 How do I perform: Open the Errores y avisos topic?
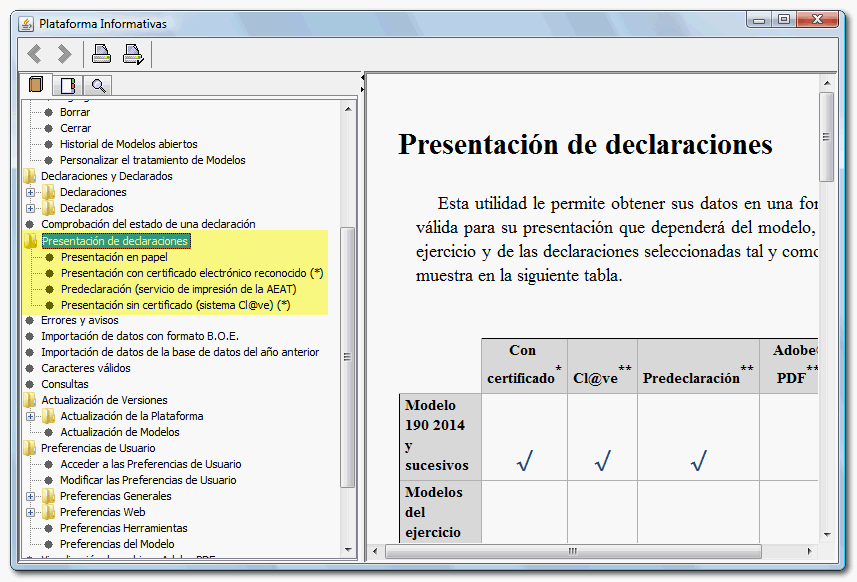click(79, 320)
